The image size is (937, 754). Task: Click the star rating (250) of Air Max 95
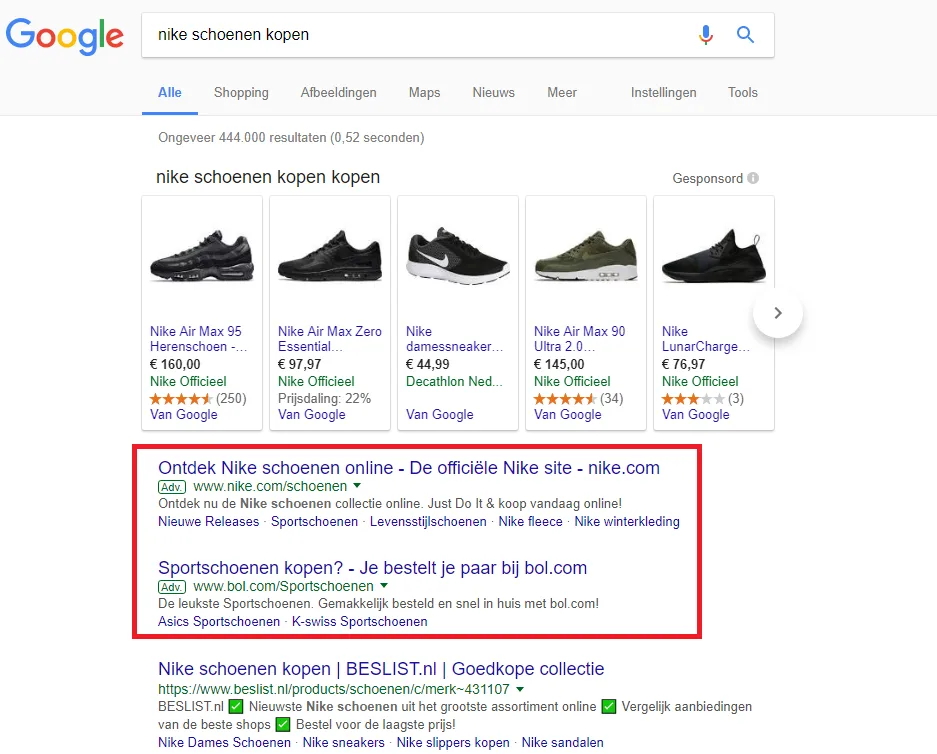[x=198, y=399]
